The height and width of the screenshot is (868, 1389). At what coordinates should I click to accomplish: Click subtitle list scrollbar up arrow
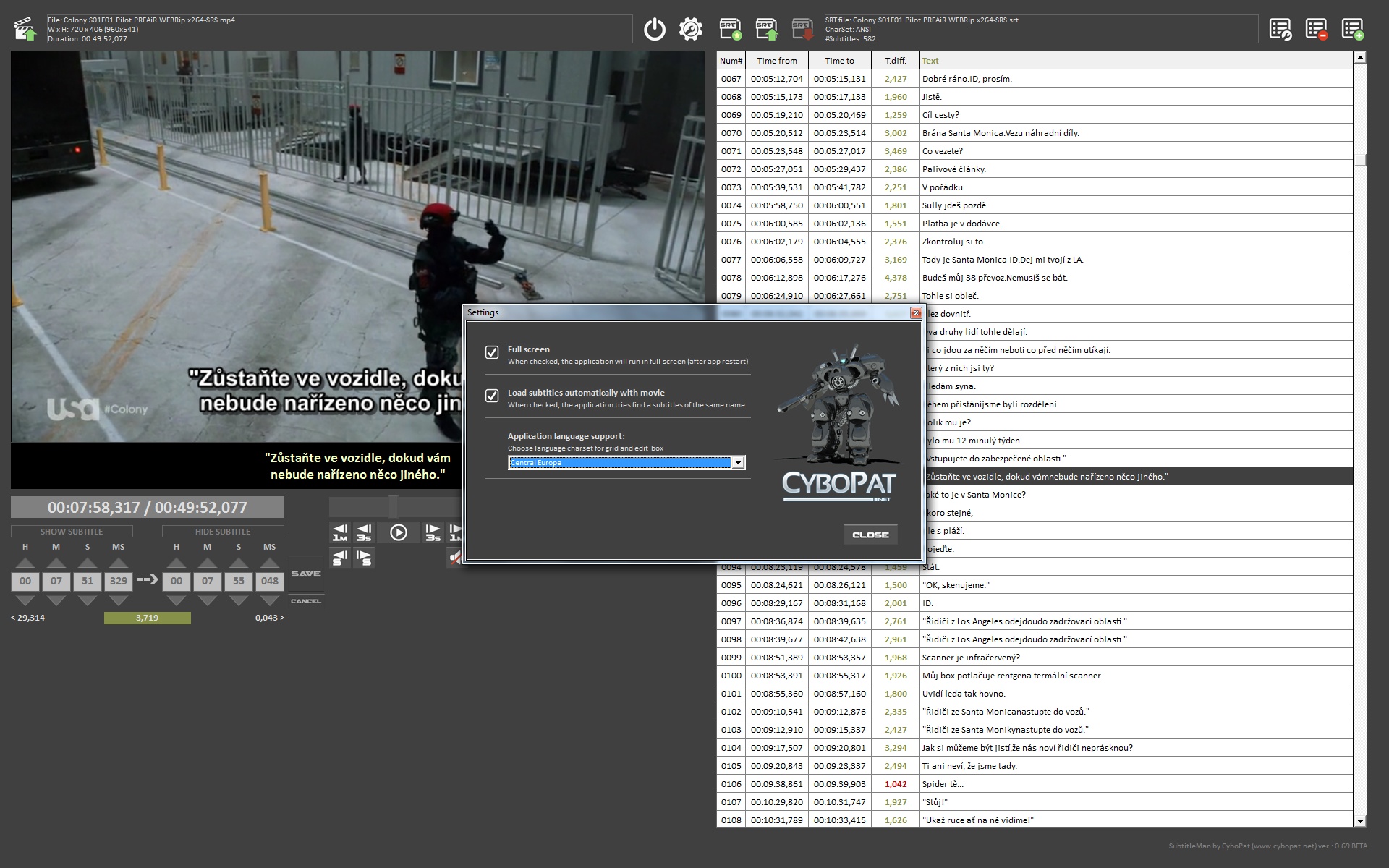tap(1360, 57)
